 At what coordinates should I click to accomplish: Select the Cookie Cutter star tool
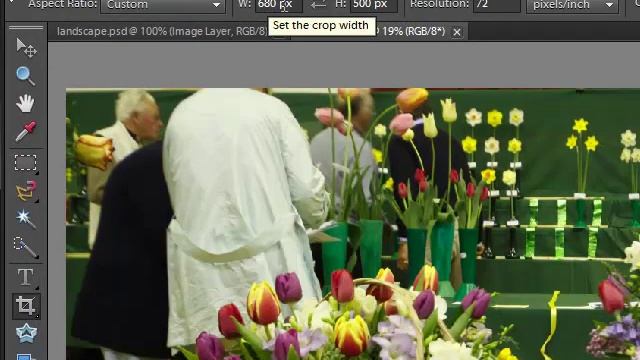[x=26, y=333]
